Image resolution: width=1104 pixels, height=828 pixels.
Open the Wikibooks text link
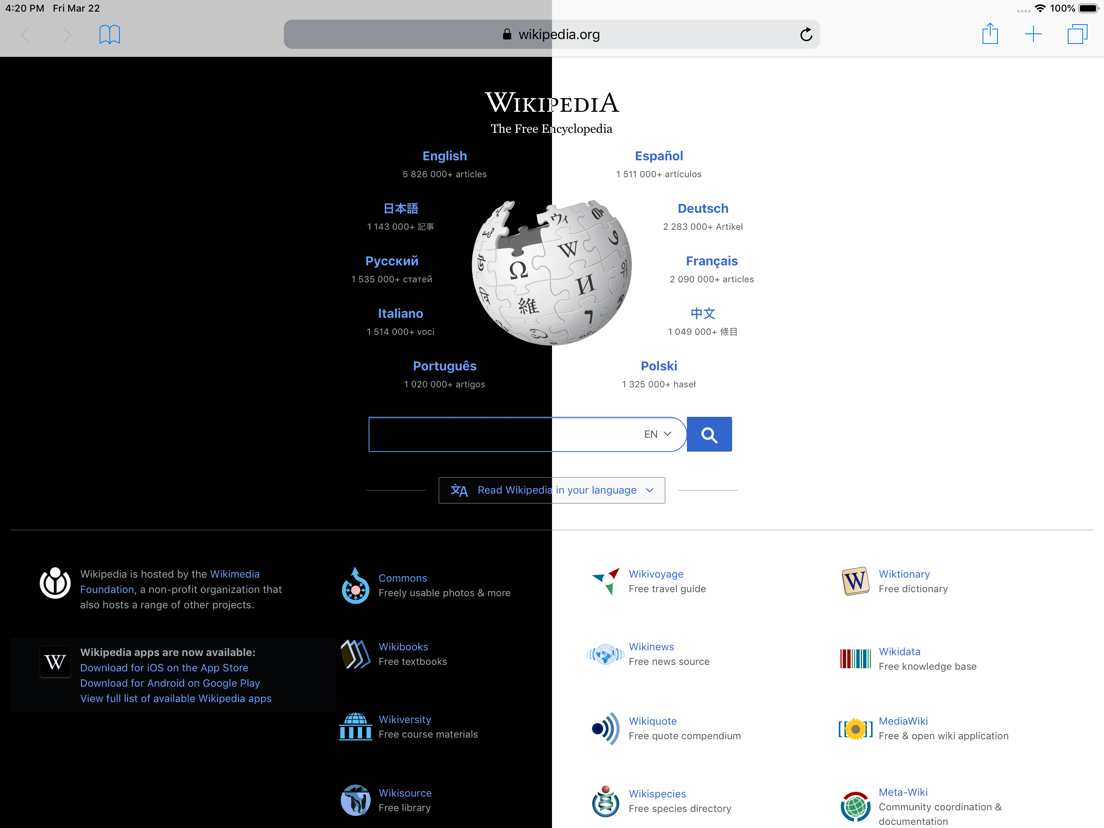pyautogui.click(x=403, y=647)
